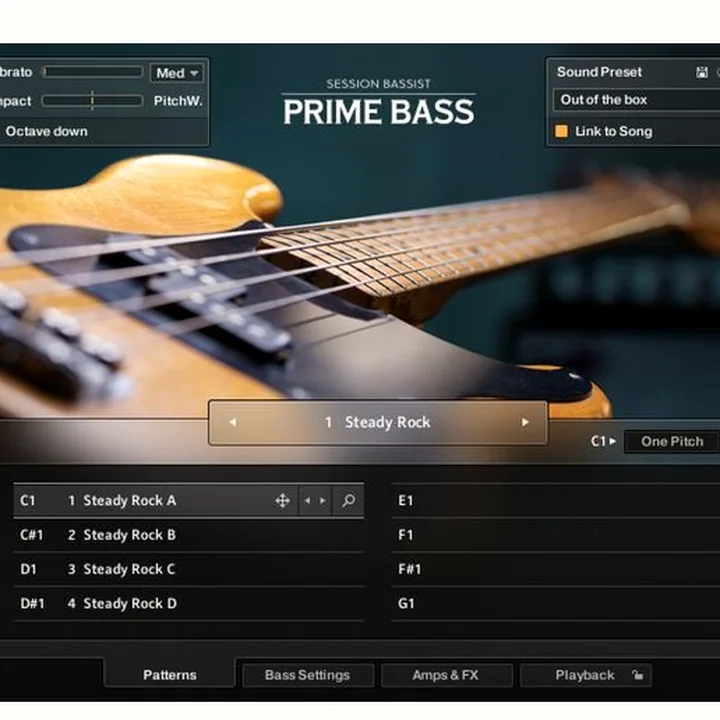Image resolution: width=720 pixels, height=720 pixels.
Task: Select the 1 Steady Rock A row
Action: (x=189, y=501)
